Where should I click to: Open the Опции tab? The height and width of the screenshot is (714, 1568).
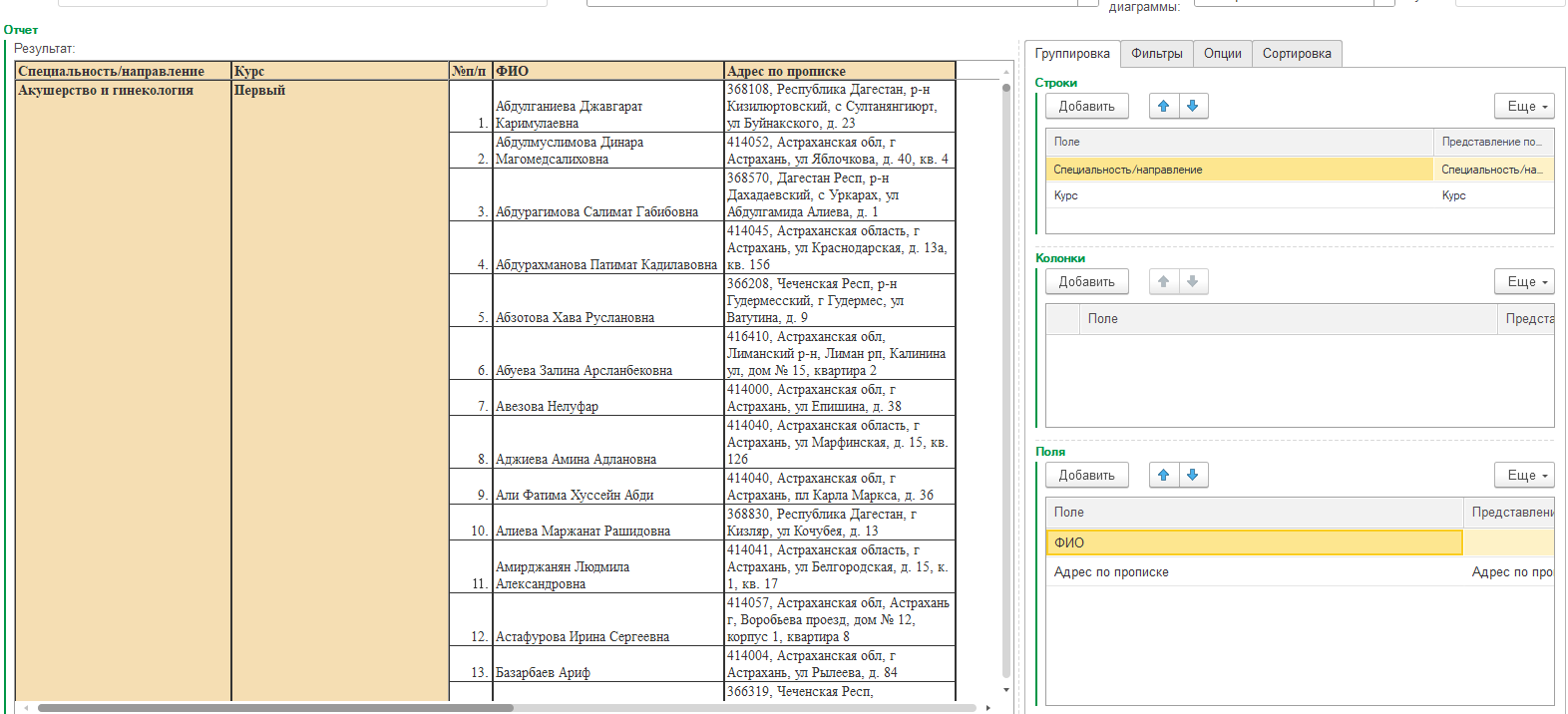[x=1222, y=54]
